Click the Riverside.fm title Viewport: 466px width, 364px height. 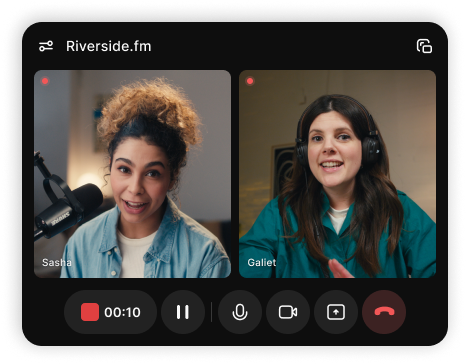(109, 46)
